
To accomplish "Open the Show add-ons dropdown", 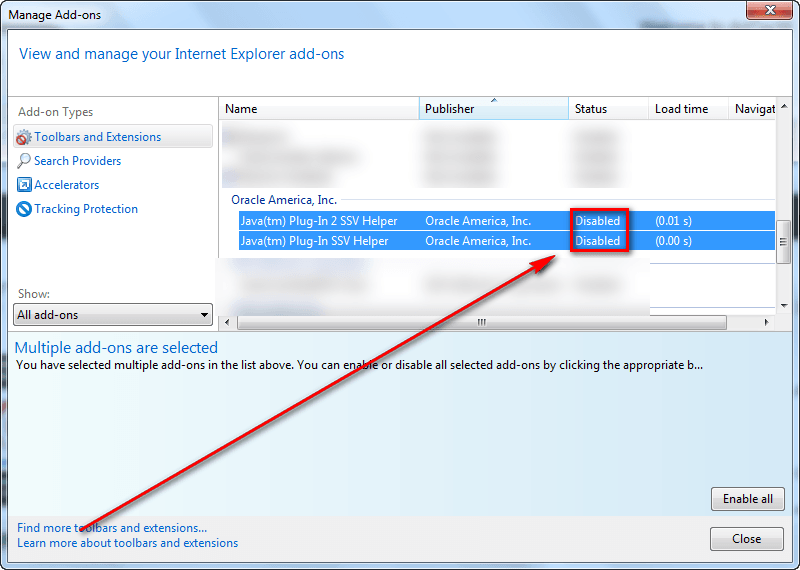I will coord(113,315).
